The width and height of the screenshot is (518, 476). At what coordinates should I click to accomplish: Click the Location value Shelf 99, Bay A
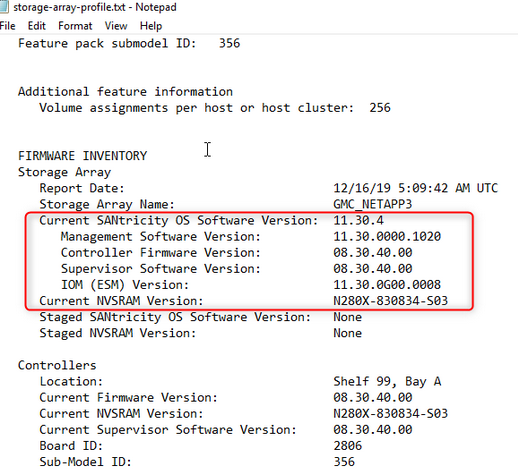click(387, 381)
